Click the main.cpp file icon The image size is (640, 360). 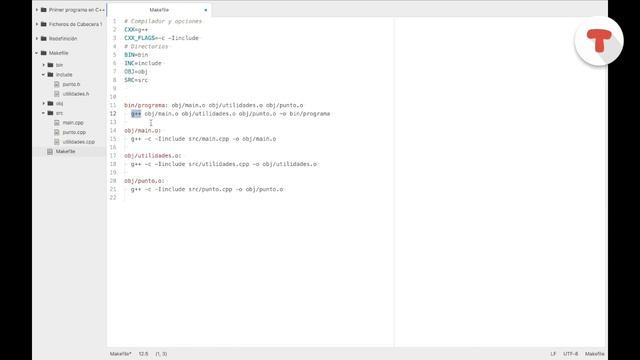coord(57,122)
